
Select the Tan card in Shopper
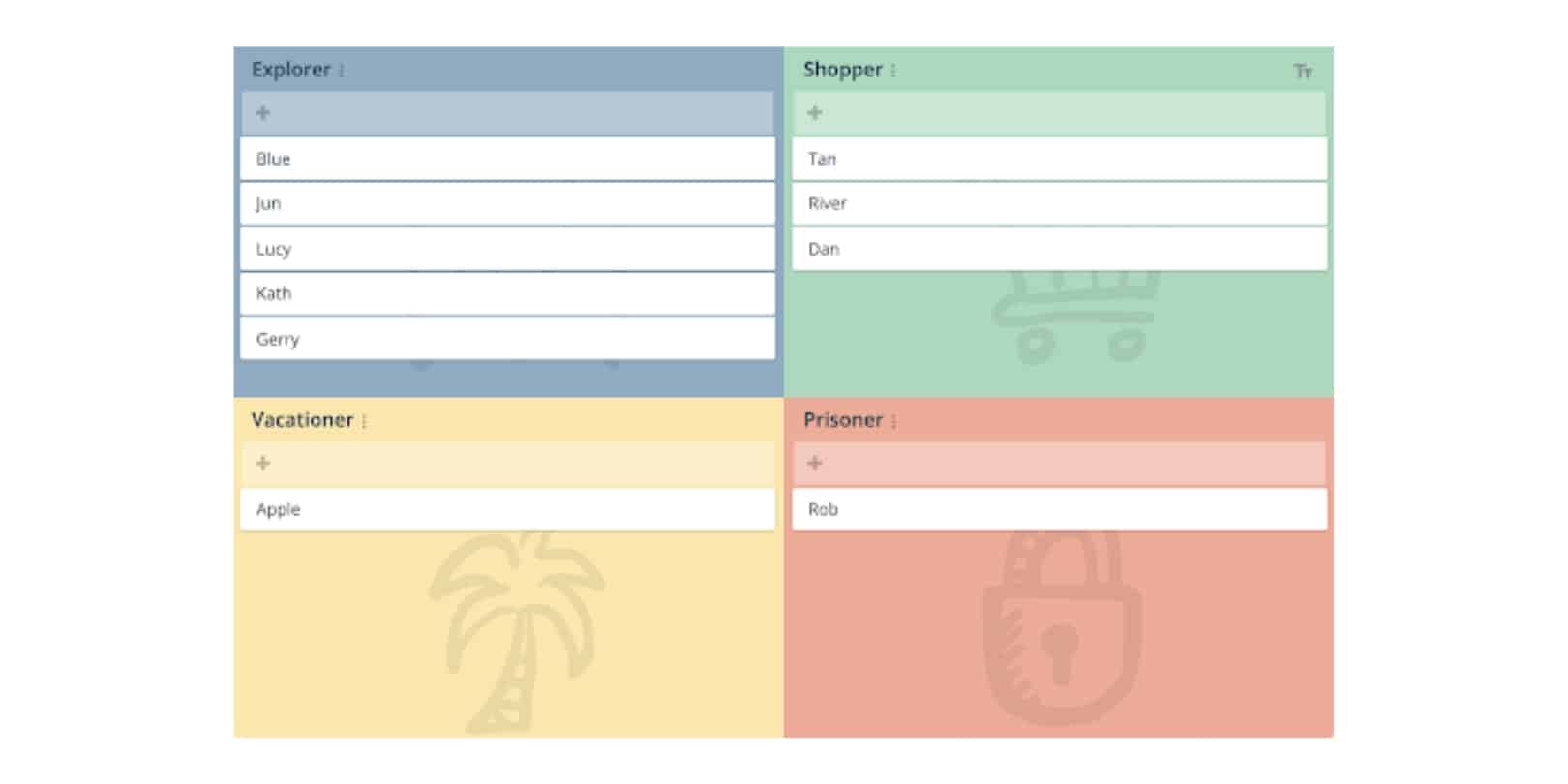1060,159
